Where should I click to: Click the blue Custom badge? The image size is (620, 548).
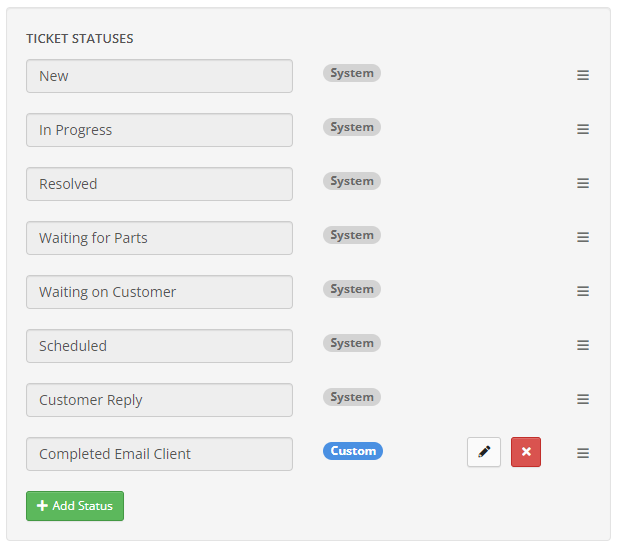click(x=353, y=451)
